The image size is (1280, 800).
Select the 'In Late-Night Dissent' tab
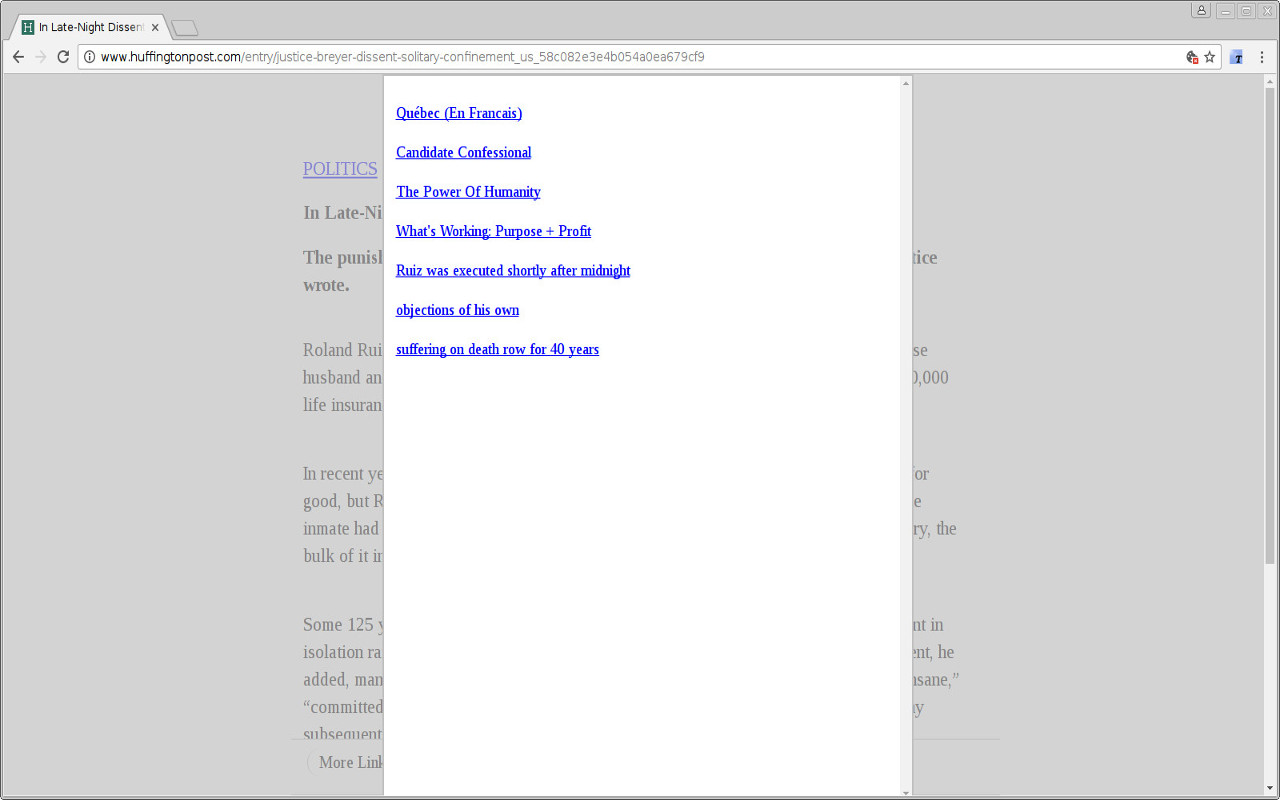point(91,27)
